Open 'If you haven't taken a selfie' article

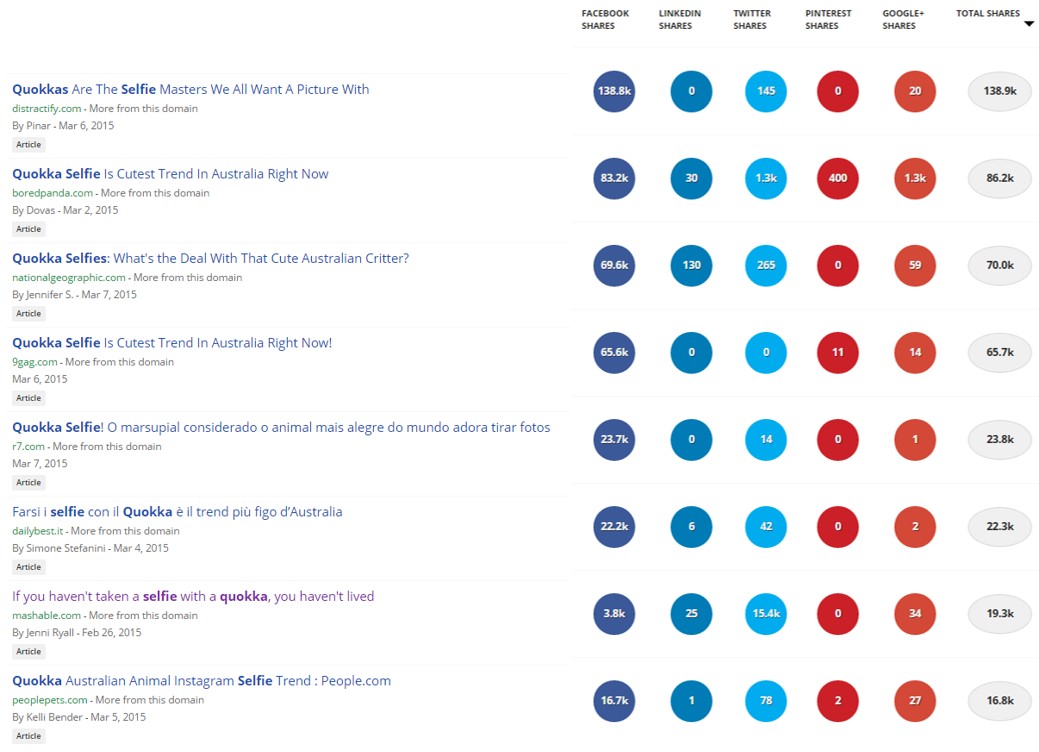pyautogui.click(x=193, y=596)
